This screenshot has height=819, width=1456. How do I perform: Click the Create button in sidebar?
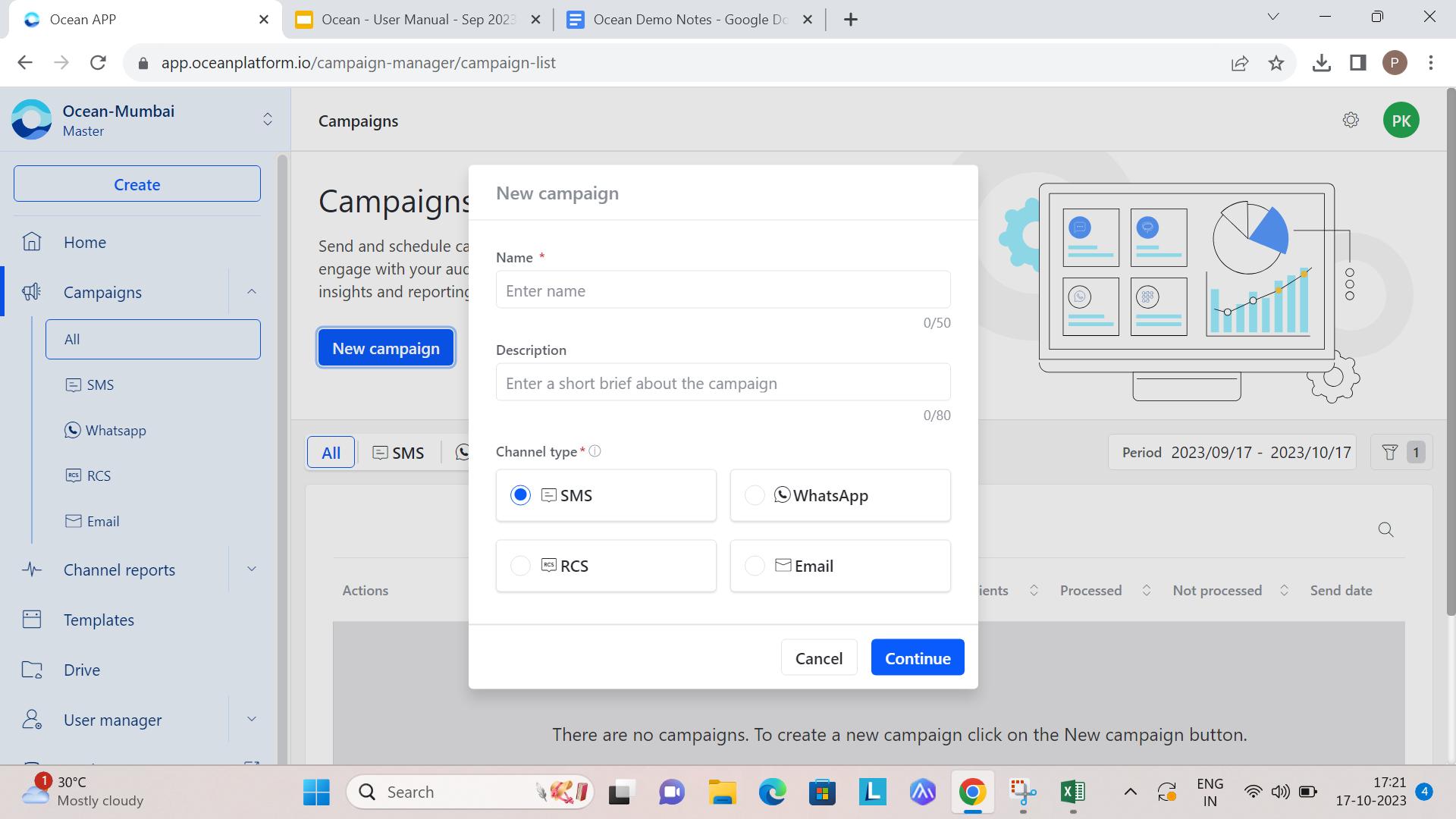137,184
